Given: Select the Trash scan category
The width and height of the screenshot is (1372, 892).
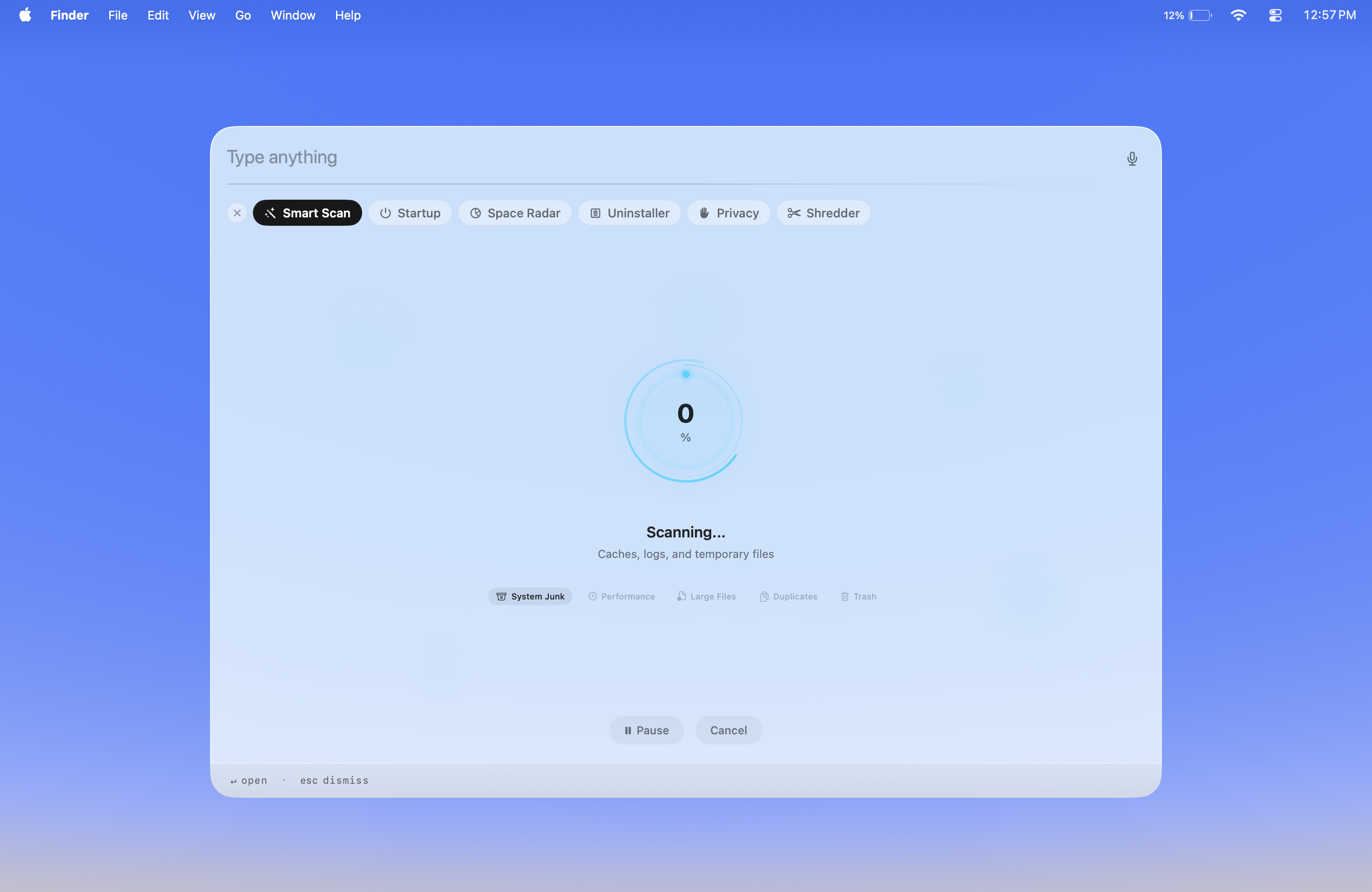Looking at the screenshot, I should [x=858, y=596].
